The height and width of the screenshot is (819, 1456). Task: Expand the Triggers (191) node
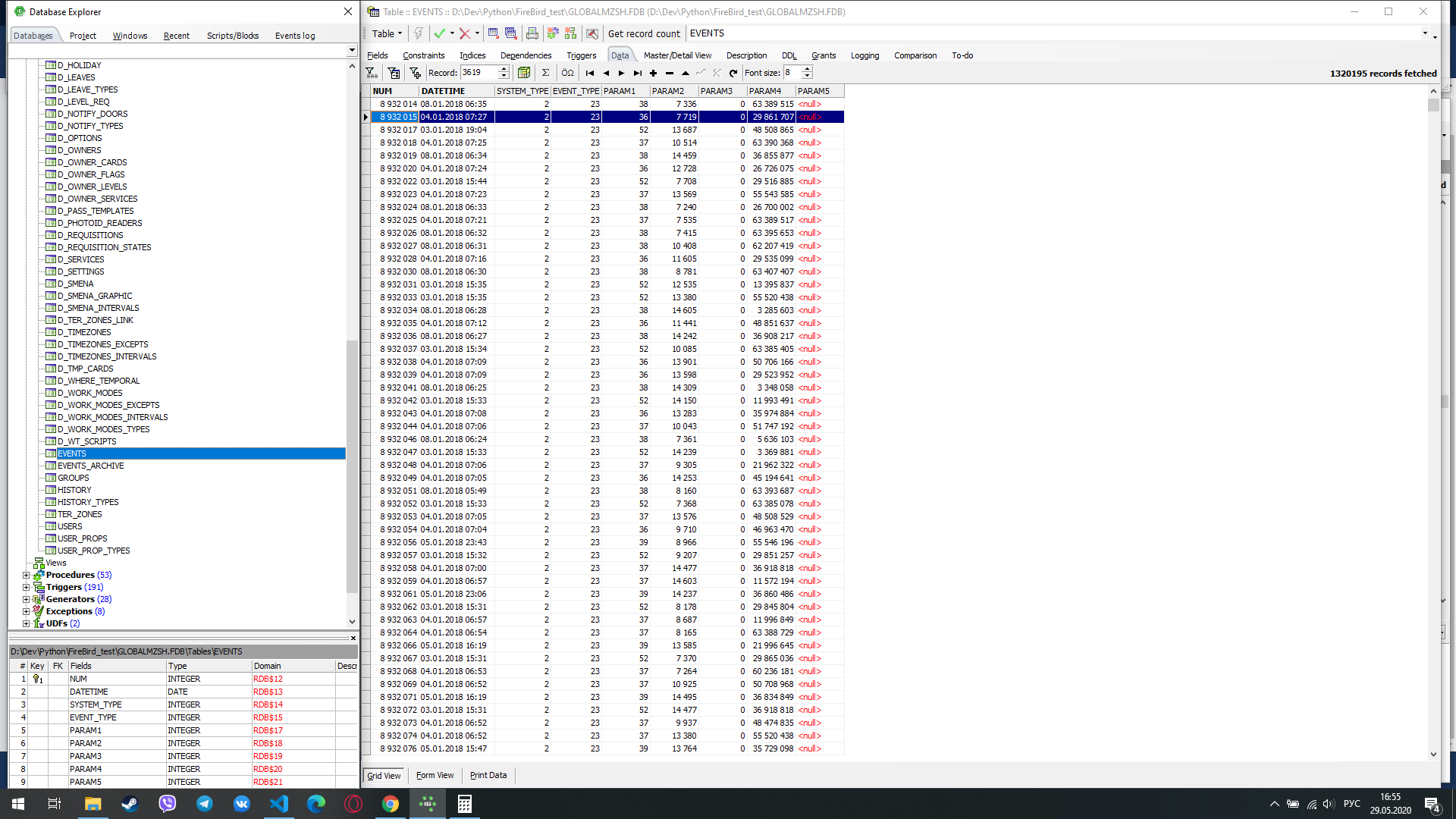tap(27, 587)
